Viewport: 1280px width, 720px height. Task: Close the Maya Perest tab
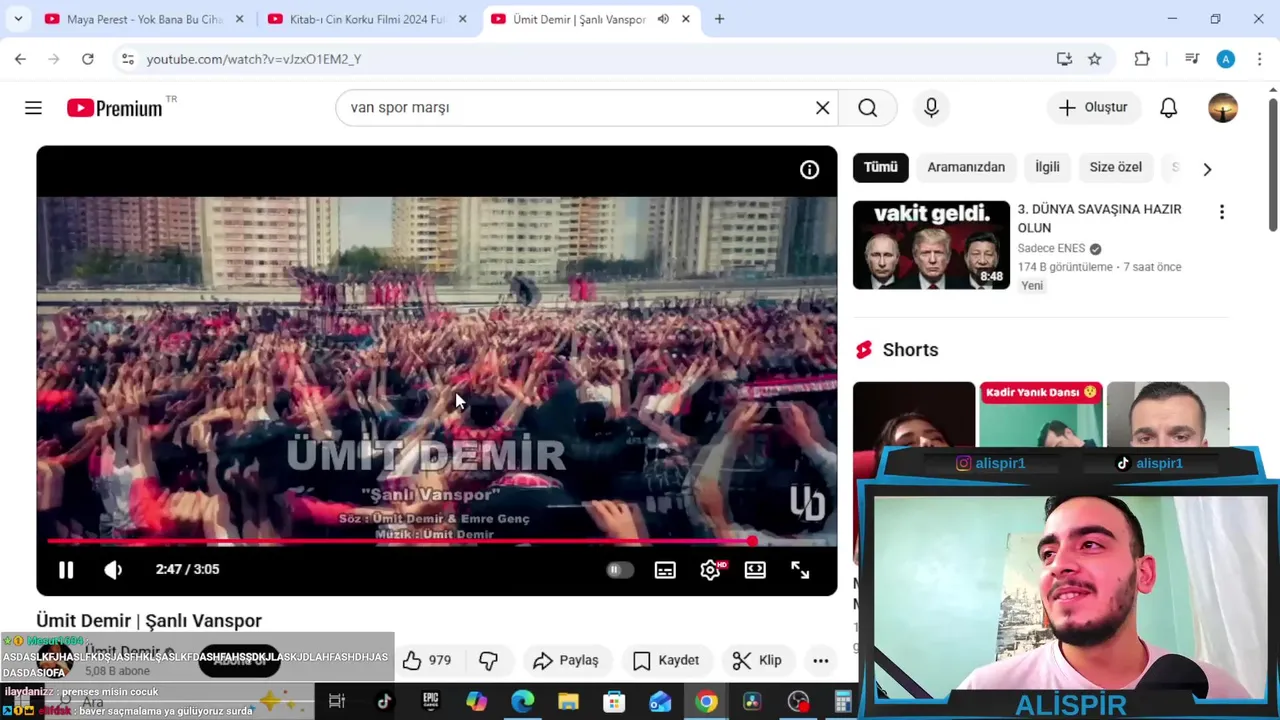[x=239, y=19]
